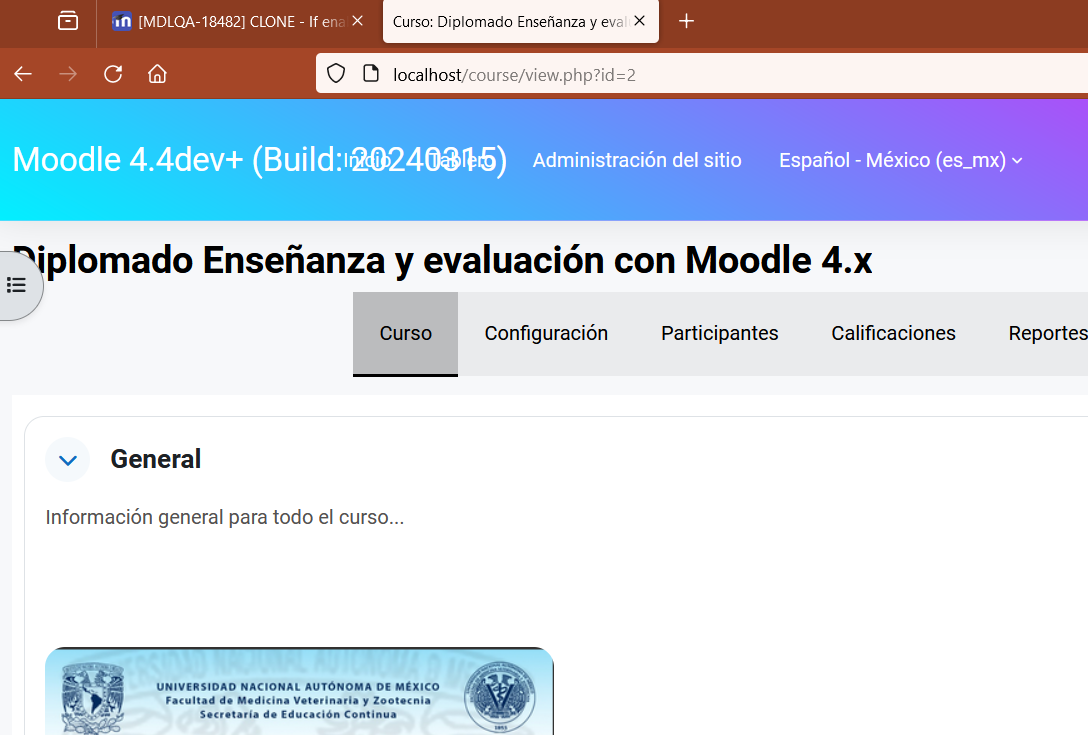The width and height of the screenshot is (1088, 735).
Task: Close the Curso Diplomado Enseñanza tab
Action: (x=640, y=22)
